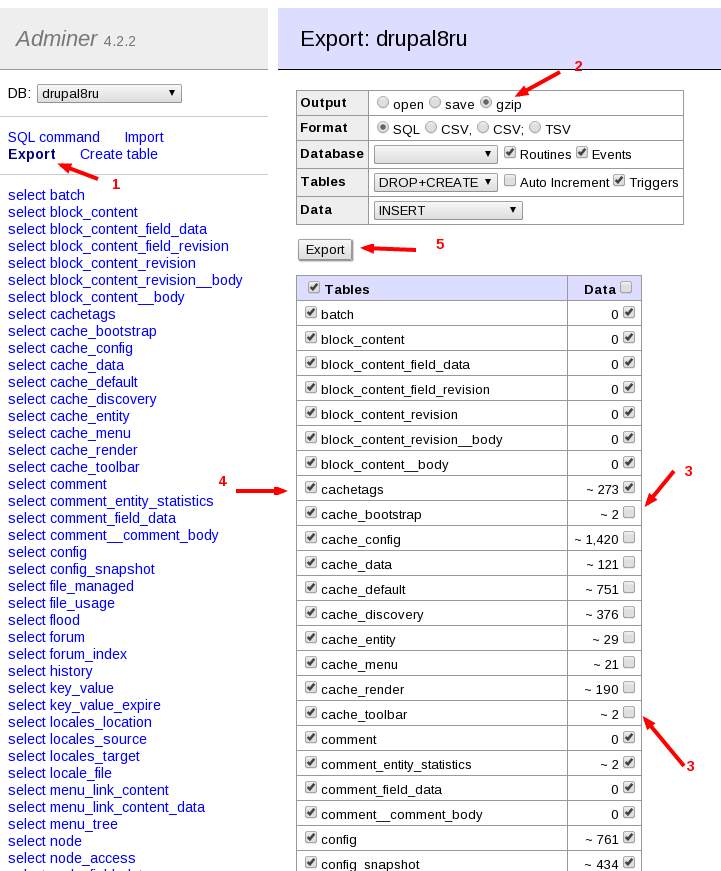Uncheck the batch table checkbox

311,312
